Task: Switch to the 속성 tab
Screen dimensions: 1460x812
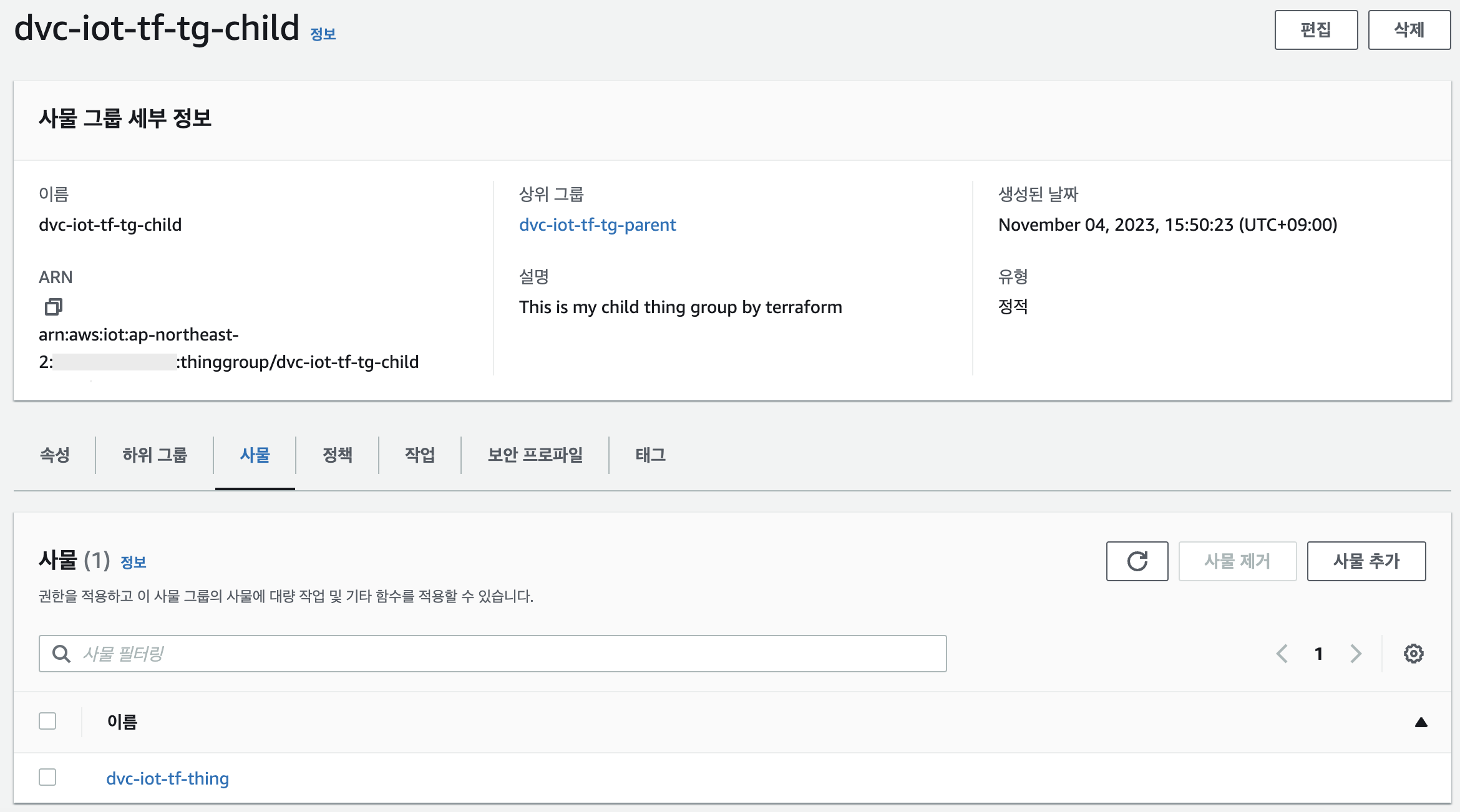Action: point(55,455)
